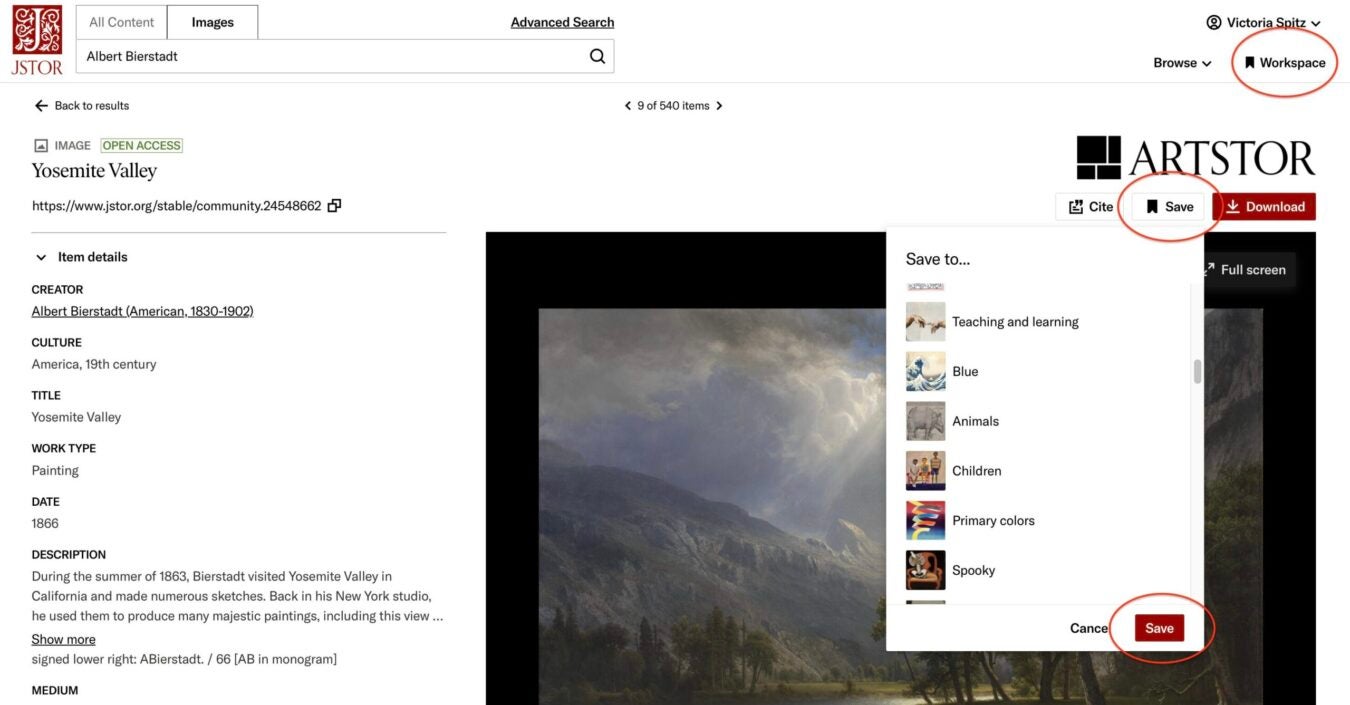Open the Albert Bierstadt creator link
Viewport: 1350px width, 705px height.
point(141,310)
